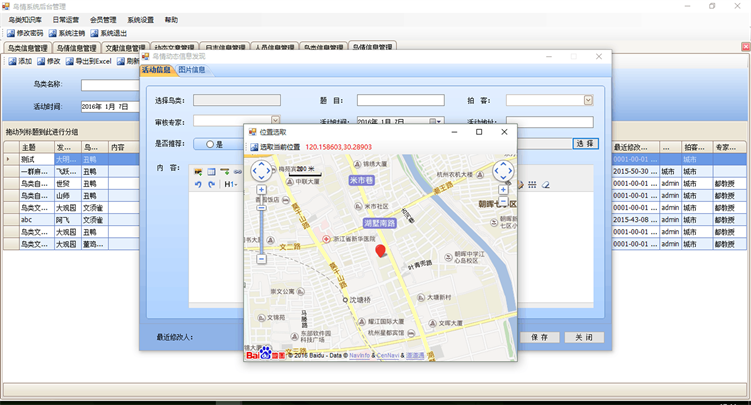Click the map zoom-in plus button
Image resolution: width=751 pixels, height=405 pixels.
[x=261, y=189]
